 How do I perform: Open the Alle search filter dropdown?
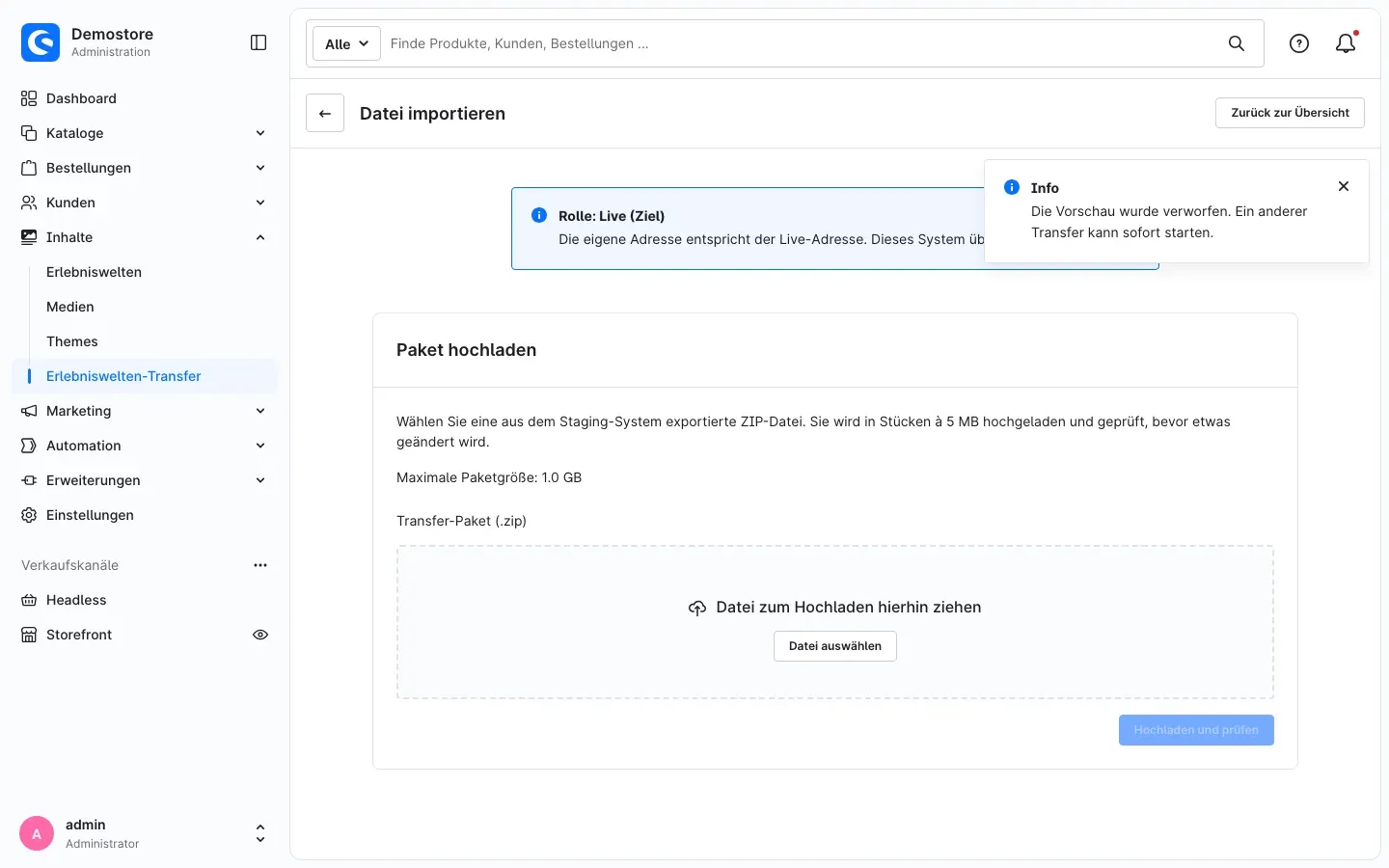[346, 43]
